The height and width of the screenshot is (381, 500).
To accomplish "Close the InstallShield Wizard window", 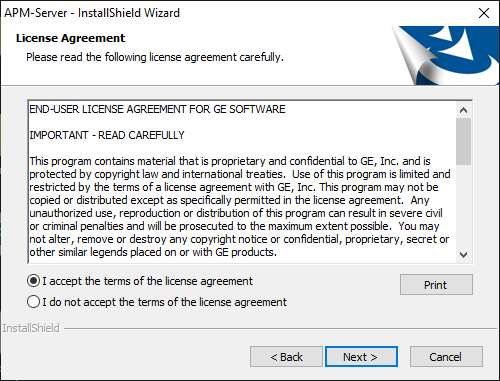I will (484, 13).
